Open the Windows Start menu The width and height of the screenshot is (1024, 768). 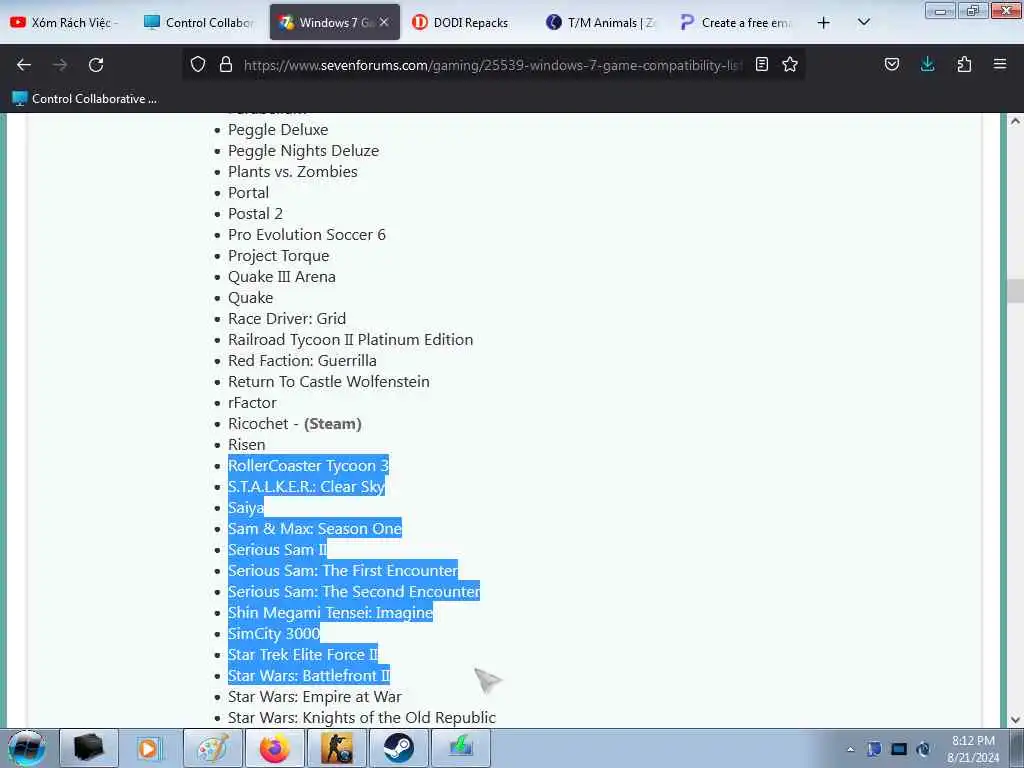26,748
